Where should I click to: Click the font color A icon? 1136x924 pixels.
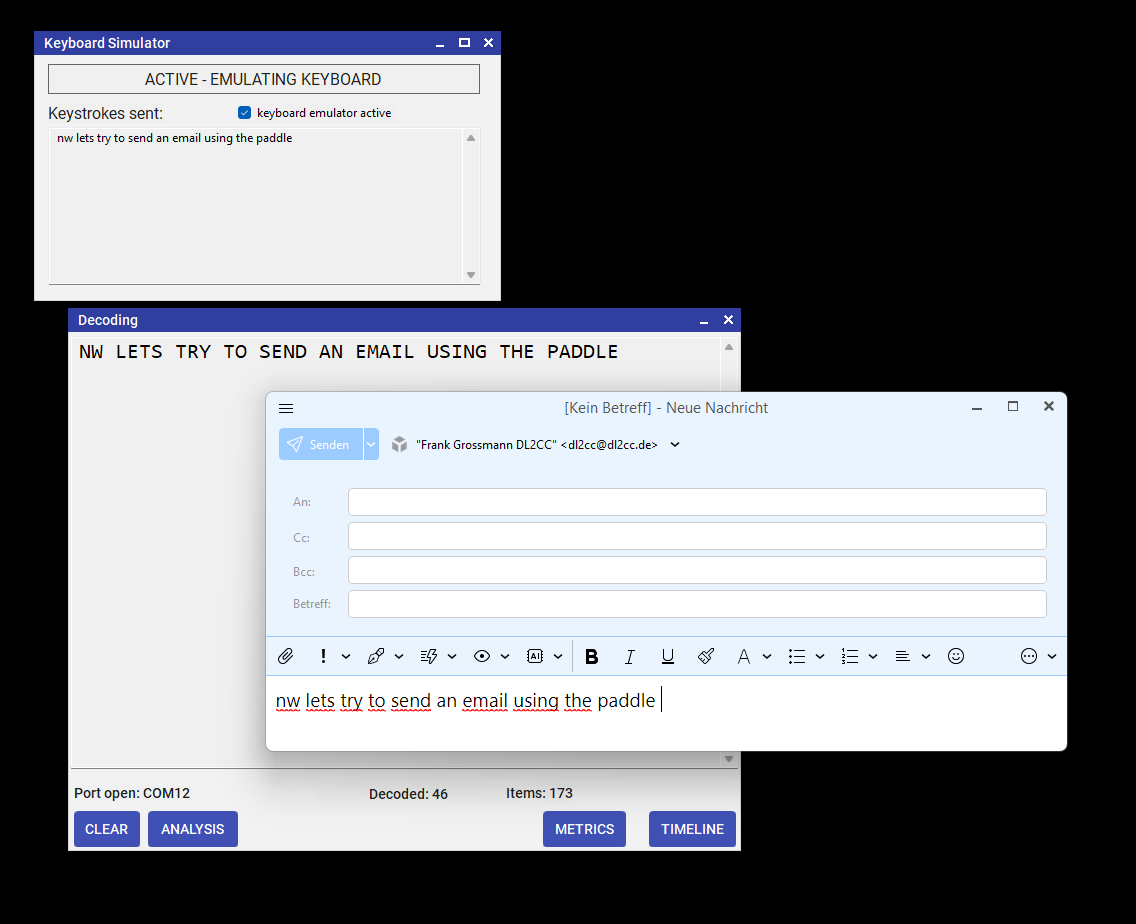click(x=743, y=657)
